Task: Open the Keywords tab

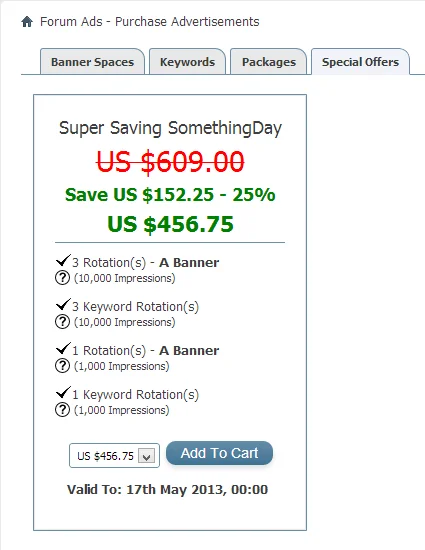Action: (x=187, y=62)
